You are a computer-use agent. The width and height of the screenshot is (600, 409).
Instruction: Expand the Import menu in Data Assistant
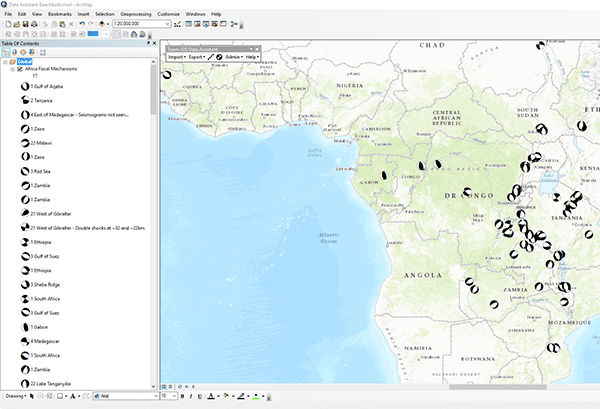point(176,57)
